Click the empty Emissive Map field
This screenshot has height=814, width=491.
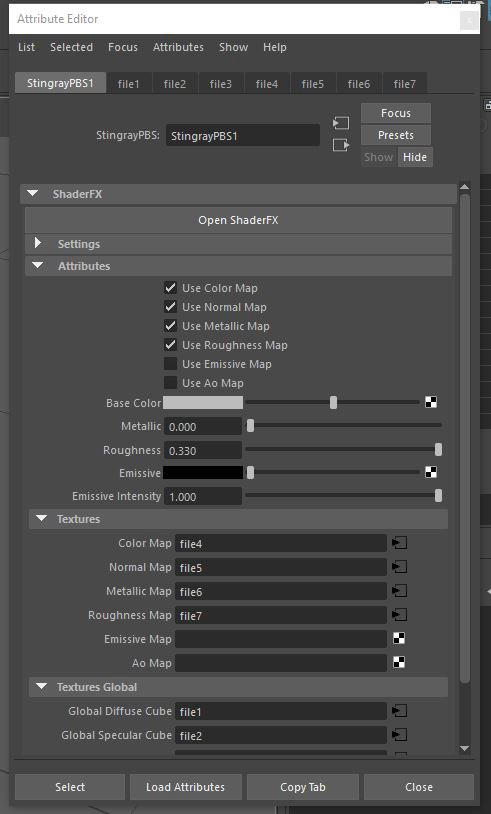click(281, 639)
